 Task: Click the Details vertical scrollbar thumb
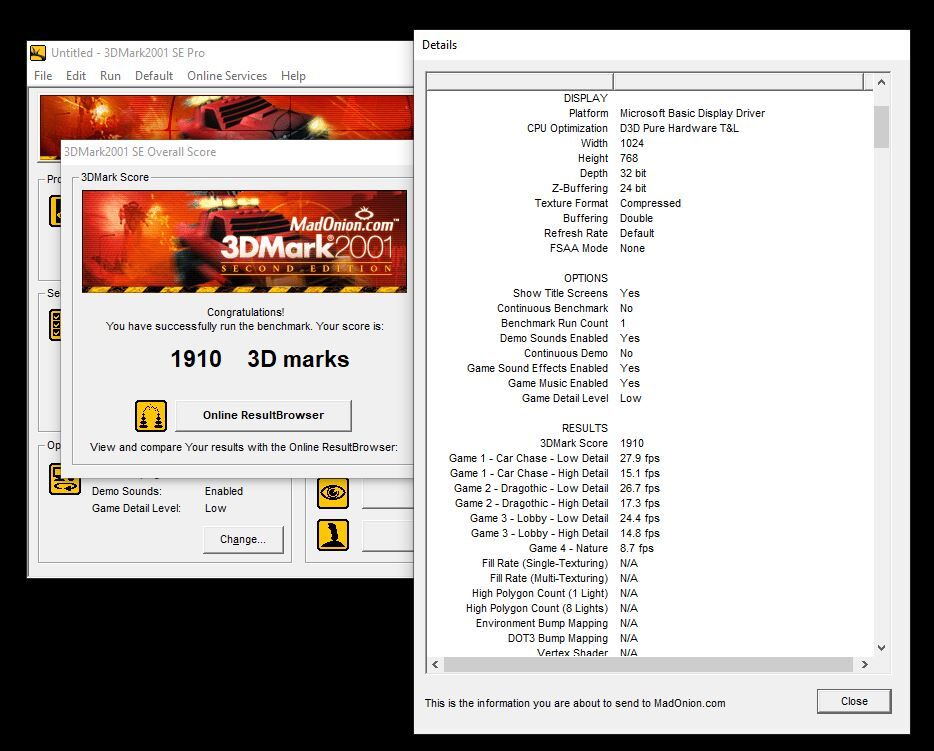click(x=882, y=127)
